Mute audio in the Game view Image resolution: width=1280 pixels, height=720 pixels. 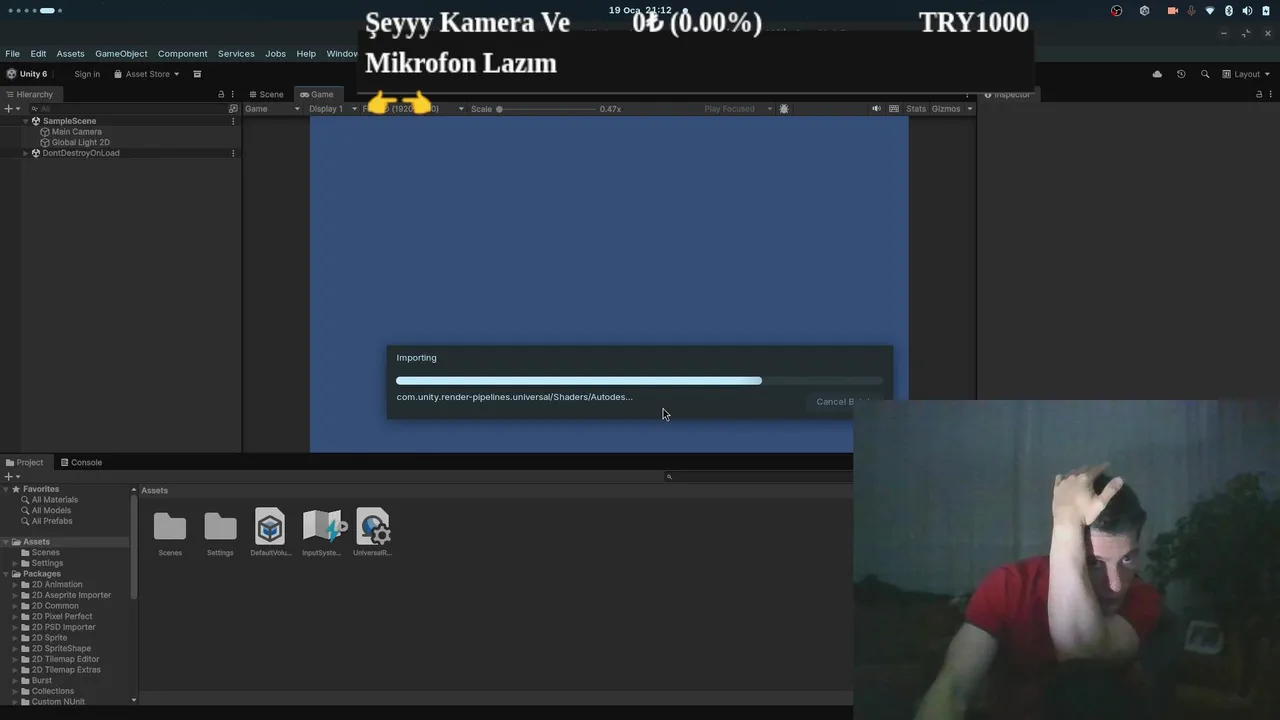tap(876, 109)
